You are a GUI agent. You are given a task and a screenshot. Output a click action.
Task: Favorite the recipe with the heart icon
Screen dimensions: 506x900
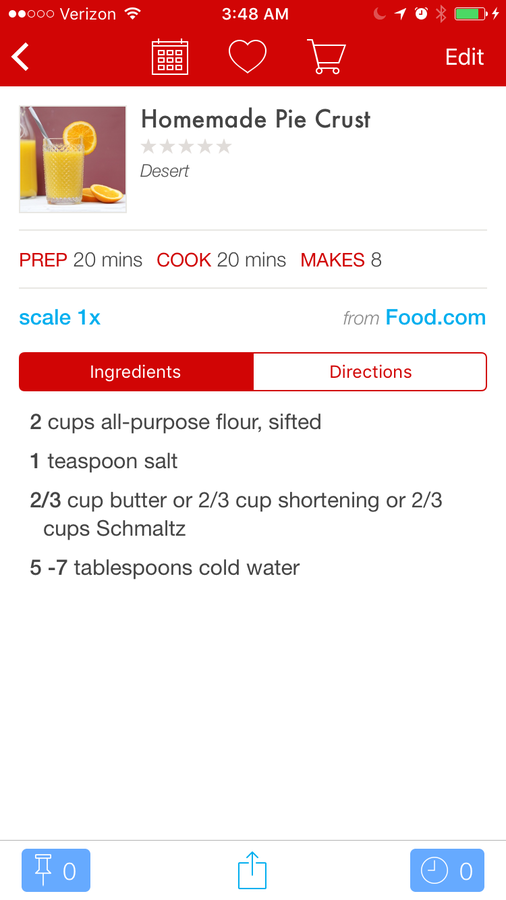(x=247, y=57)
